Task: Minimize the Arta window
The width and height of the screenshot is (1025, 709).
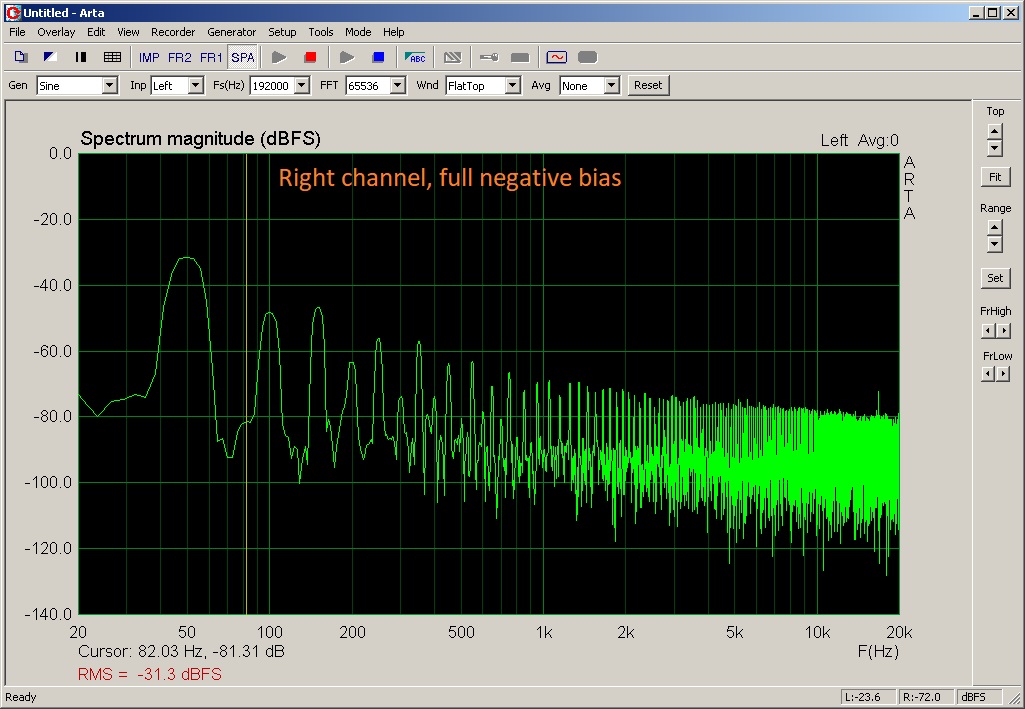Action: (976, 12)
